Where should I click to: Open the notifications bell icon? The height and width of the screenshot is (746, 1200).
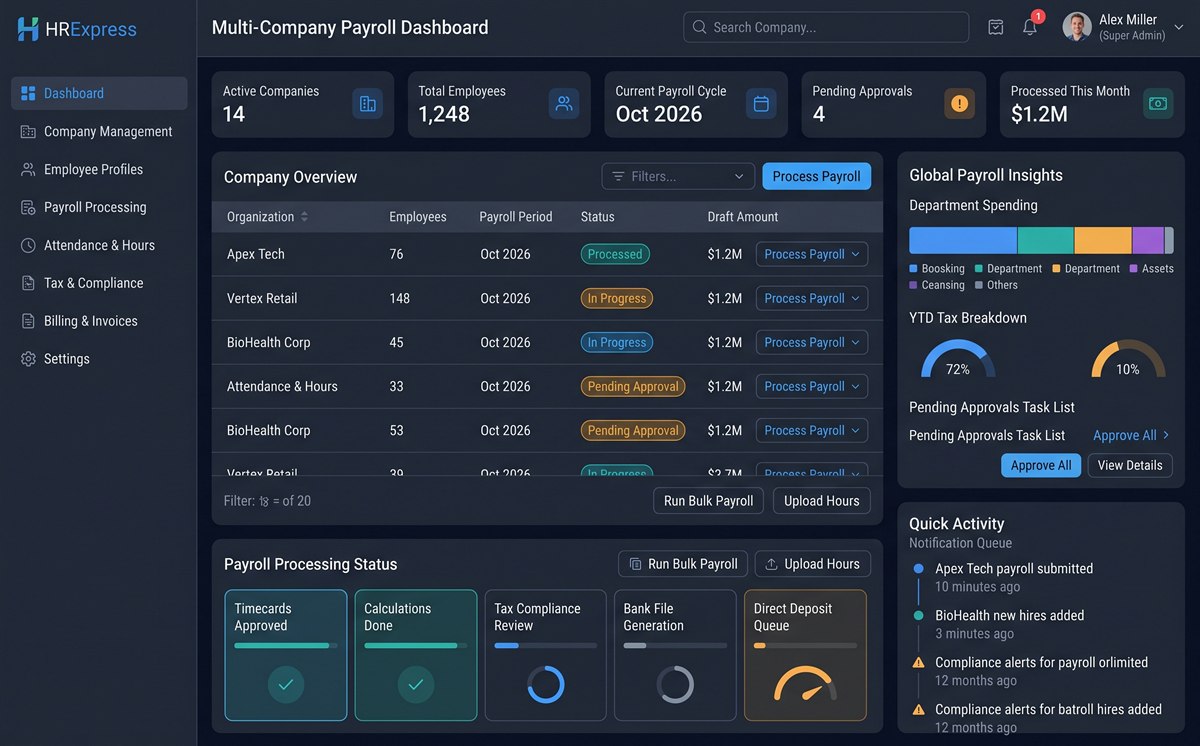(1029, 27)
